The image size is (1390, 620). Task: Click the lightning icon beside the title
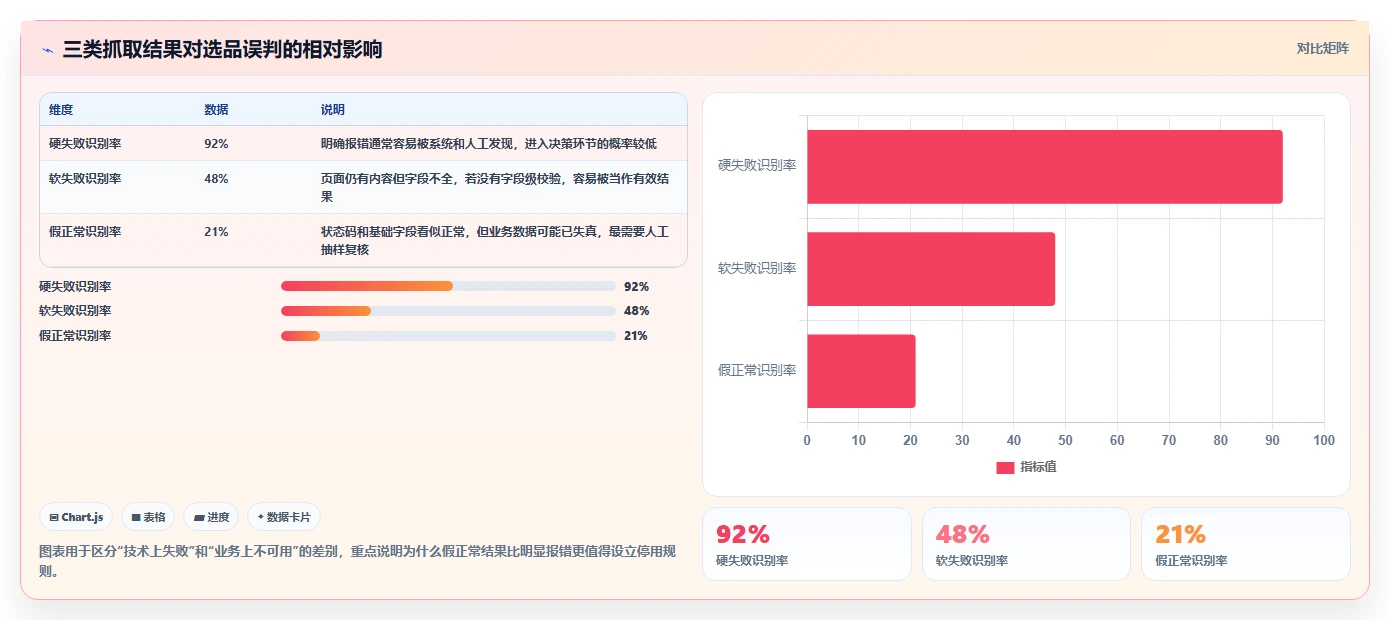[47, 50]
